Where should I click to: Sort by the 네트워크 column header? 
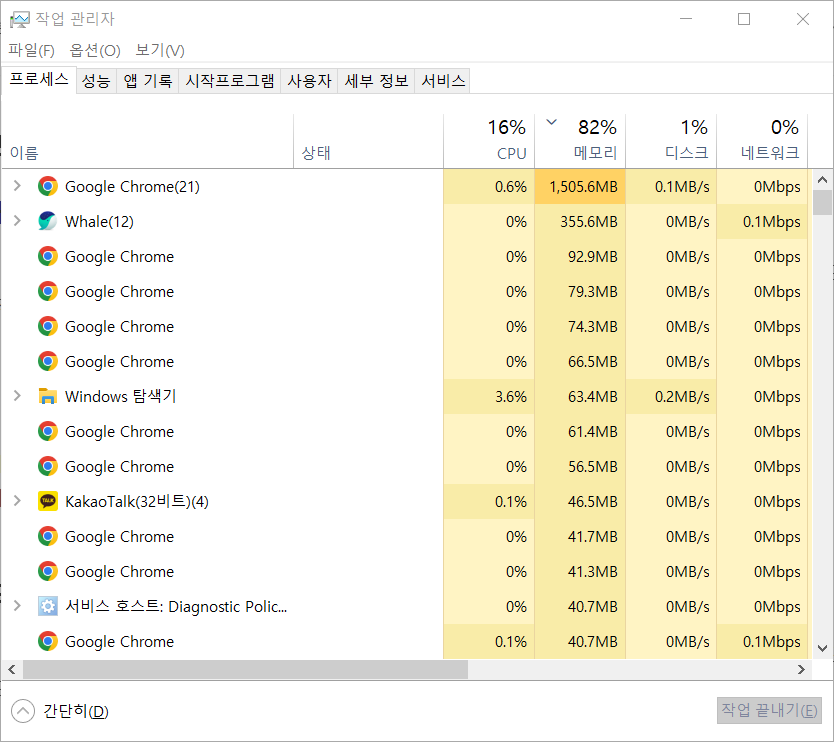tap(762, 141)
